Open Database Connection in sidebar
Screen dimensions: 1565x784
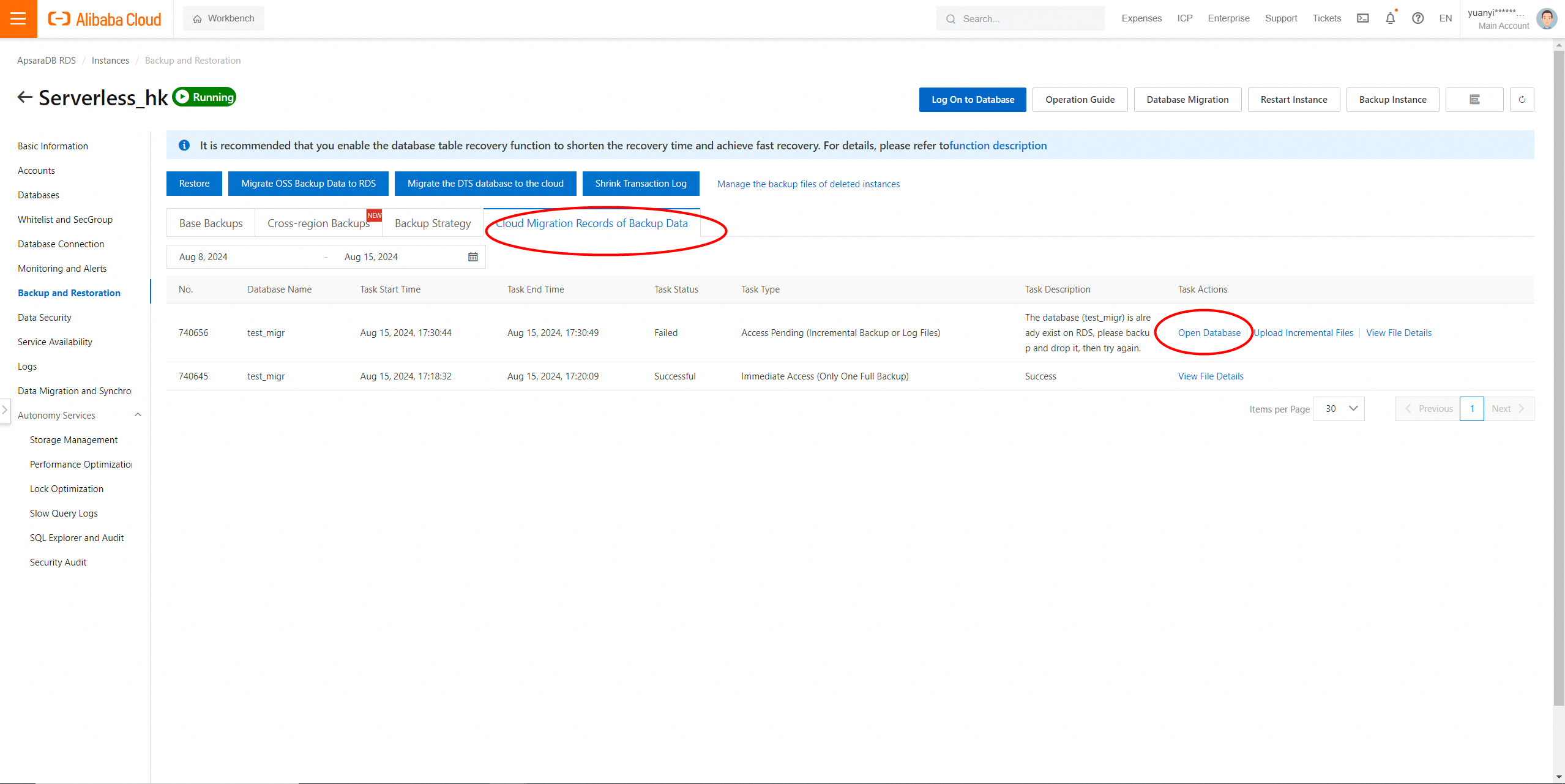pos(61,244)
